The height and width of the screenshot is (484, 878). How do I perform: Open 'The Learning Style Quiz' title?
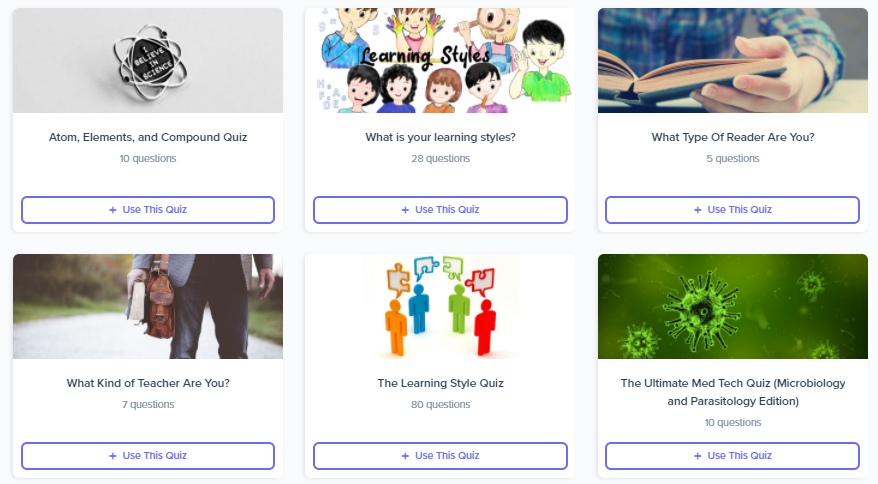(x=440, y=383)
